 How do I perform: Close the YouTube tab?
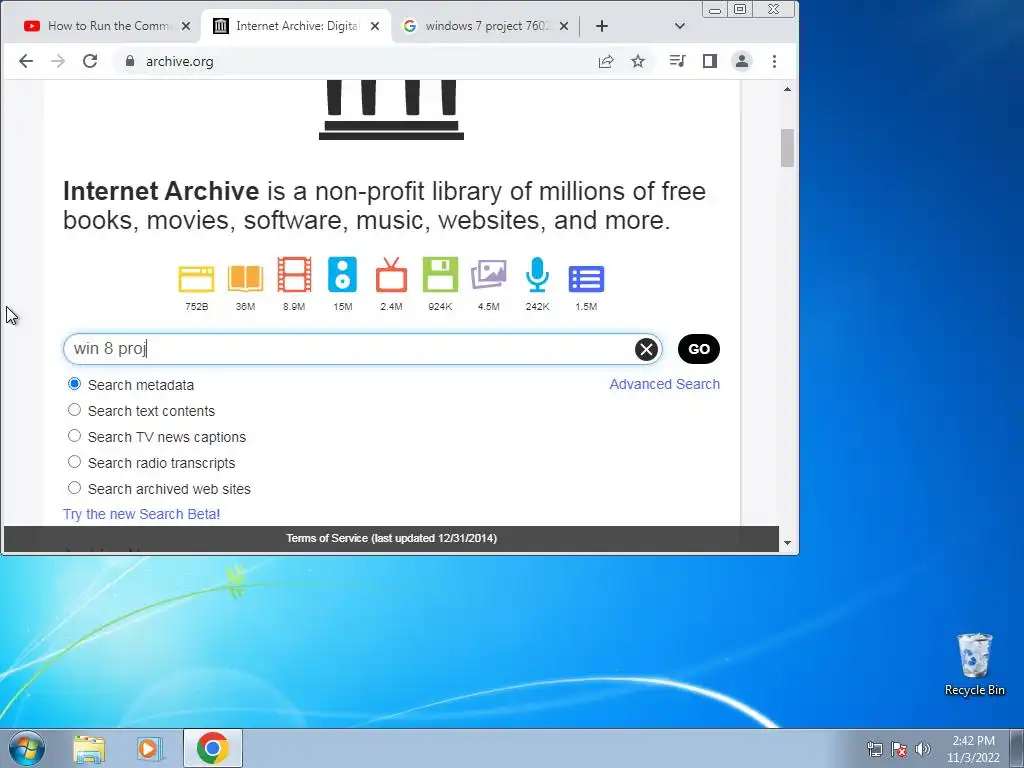pos(185,26)
